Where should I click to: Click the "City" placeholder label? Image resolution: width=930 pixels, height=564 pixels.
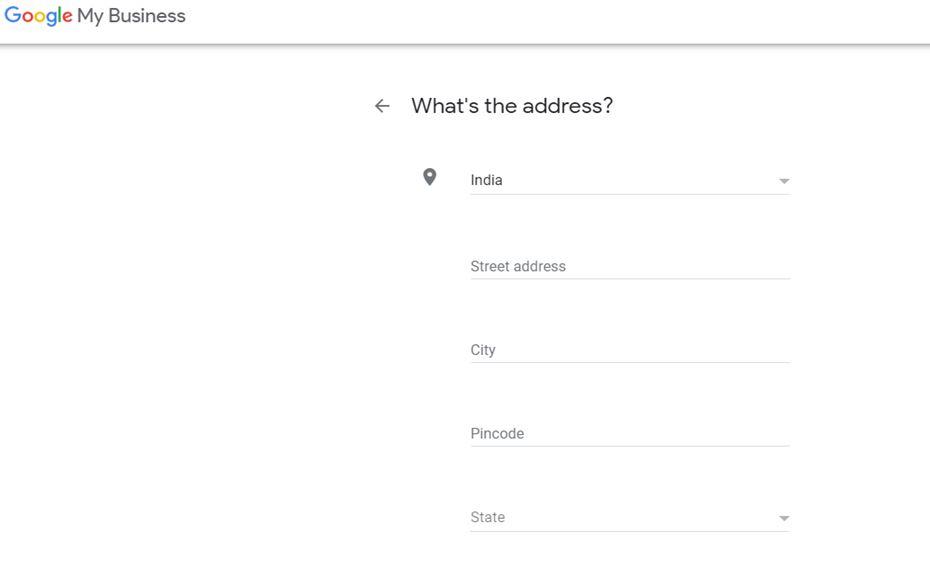click(483, 350)
